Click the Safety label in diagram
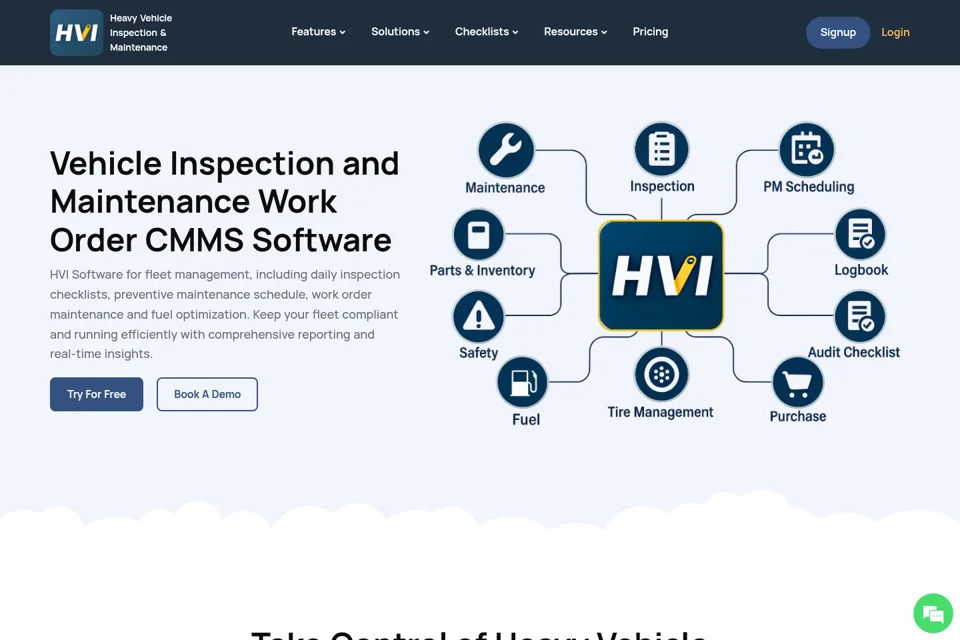 coord(478,353)
